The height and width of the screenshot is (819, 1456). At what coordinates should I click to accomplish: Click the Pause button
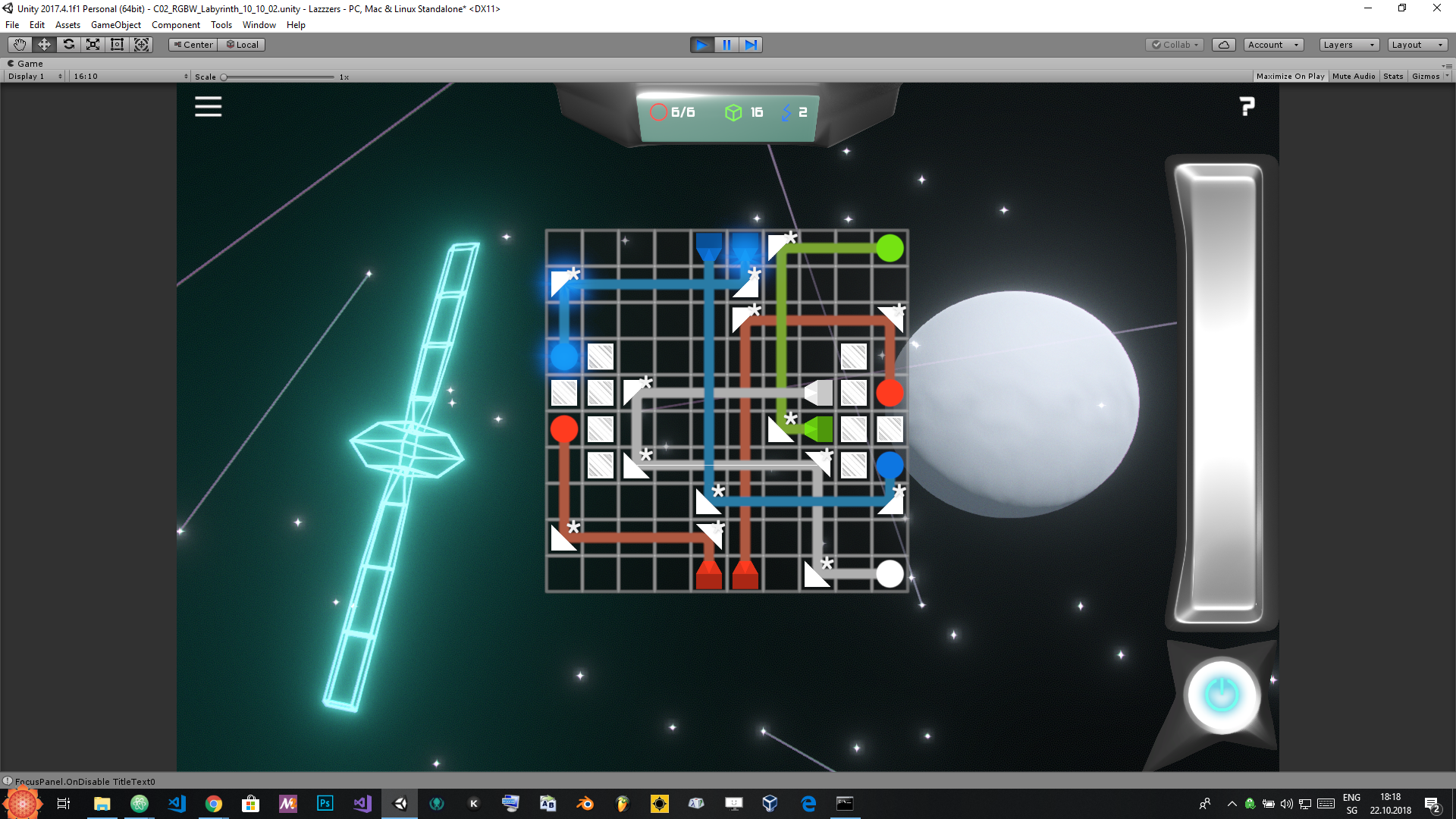726,45
